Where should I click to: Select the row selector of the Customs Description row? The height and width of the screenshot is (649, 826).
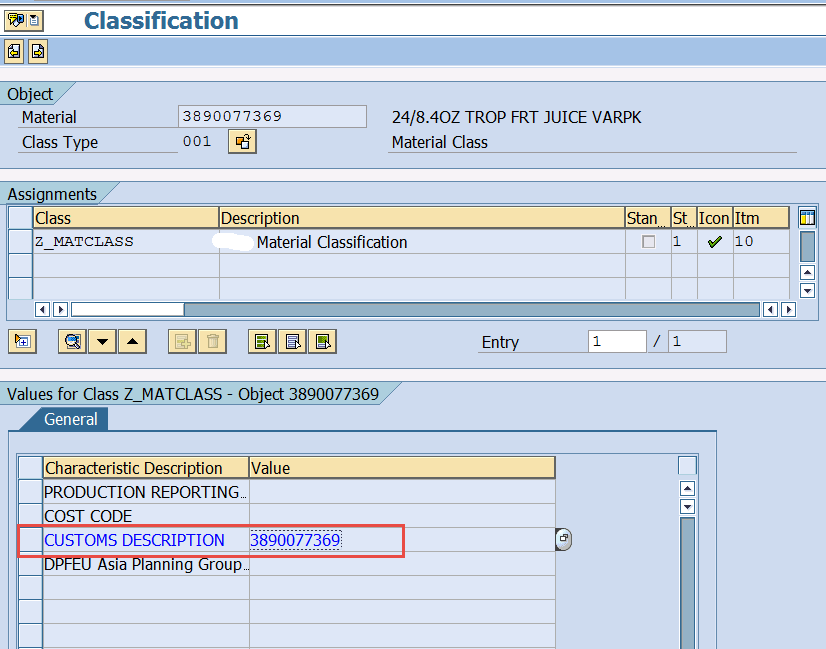(x=30, y=540)
